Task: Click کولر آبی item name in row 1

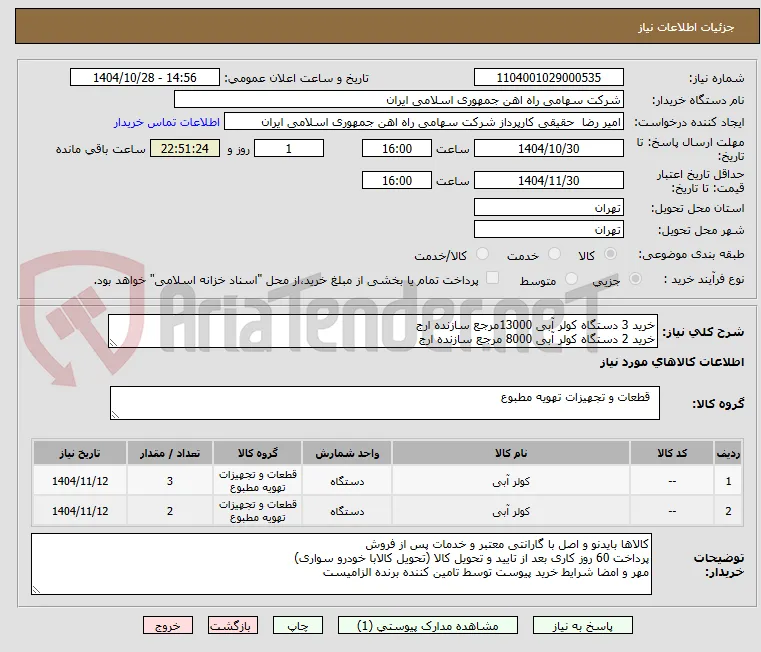Action: [511, 481]
